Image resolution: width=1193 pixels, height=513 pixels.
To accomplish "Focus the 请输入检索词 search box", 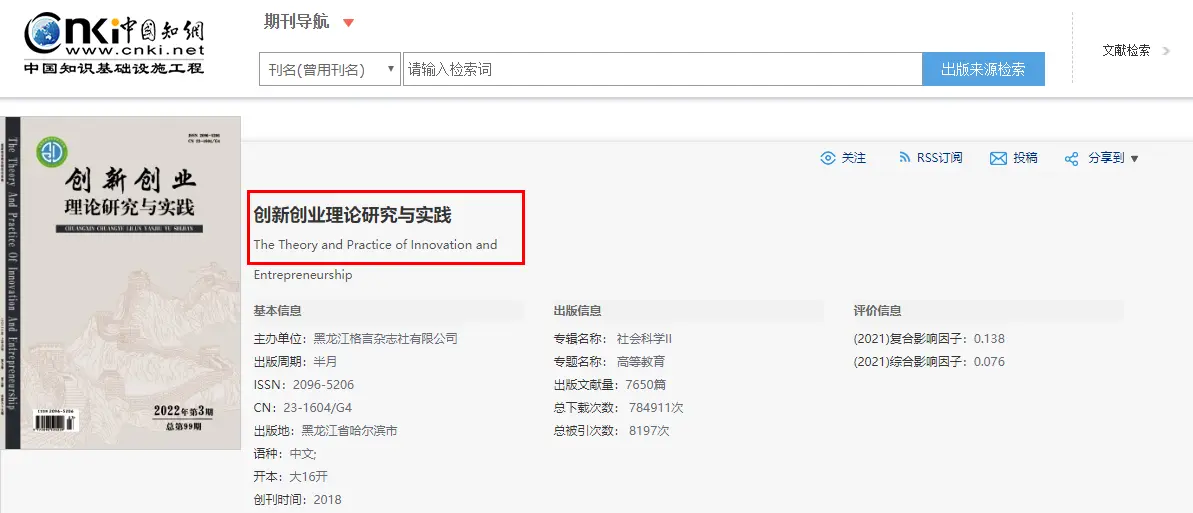I will point(661,70).
